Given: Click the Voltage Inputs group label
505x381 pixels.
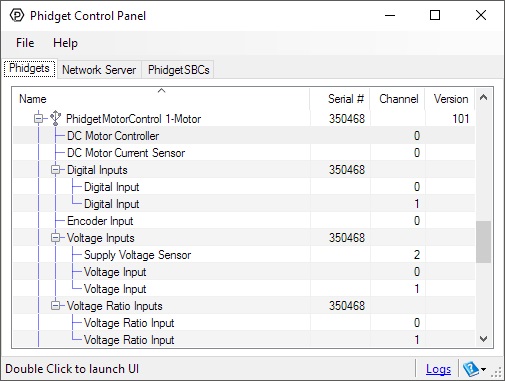Looking at the screenshot, I should point(100,238).
